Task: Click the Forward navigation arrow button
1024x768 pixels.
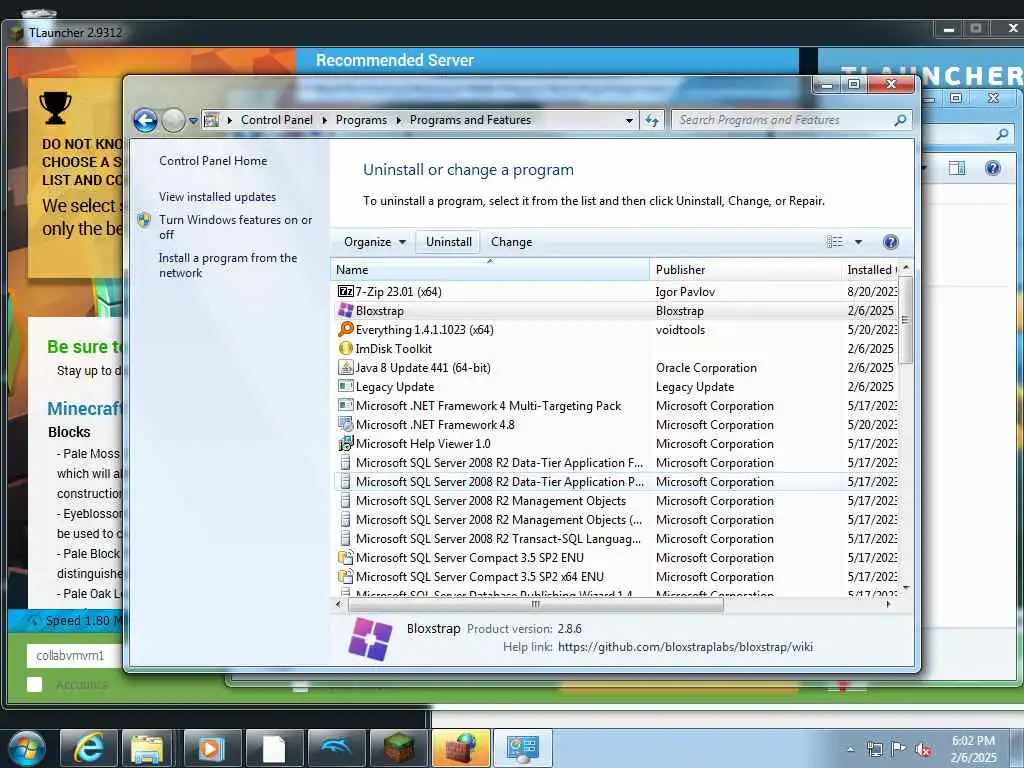Action: (x=173, y=120)
